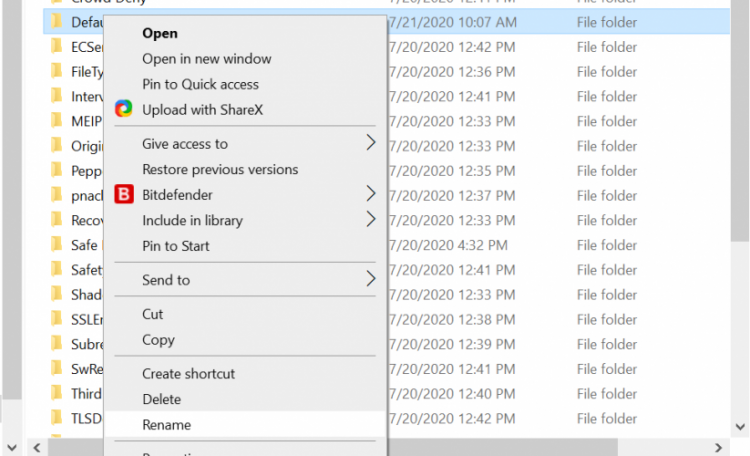Choose Pin to Quick access

click(x=245, y=84)
